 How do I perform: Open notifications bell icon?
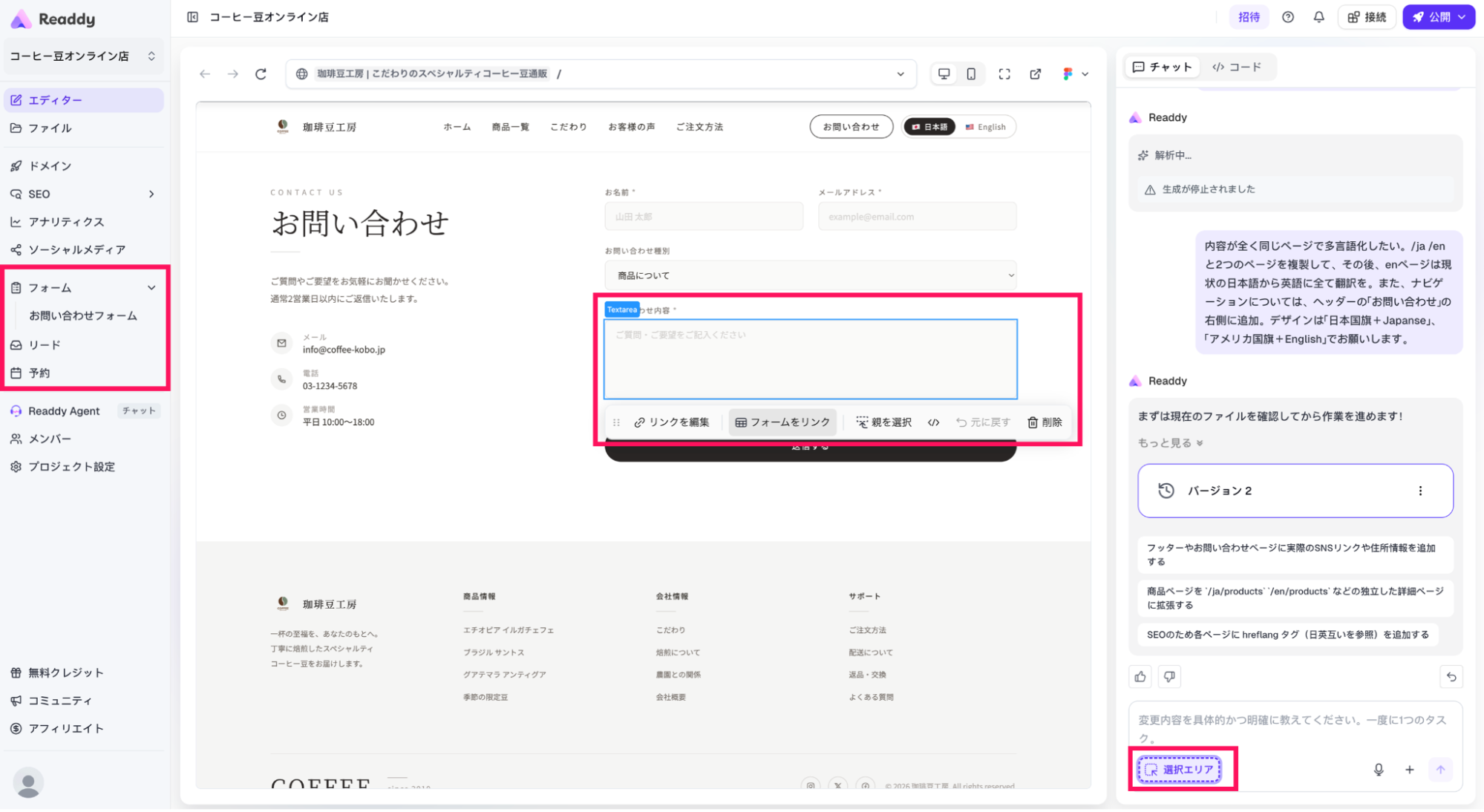(x=1318, y=17)
